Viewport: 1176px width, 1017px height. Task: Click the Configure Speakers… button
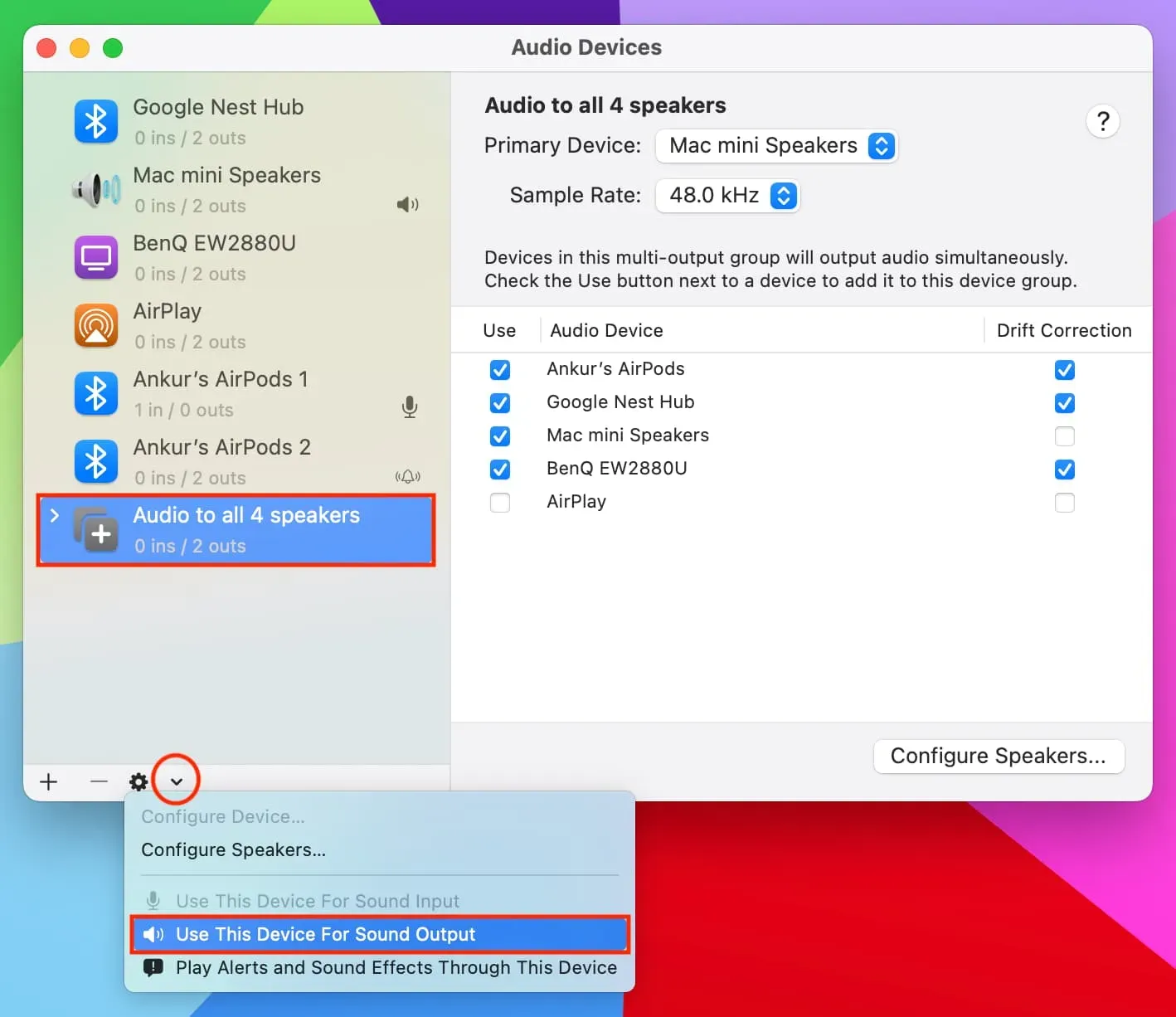click(999, 757)
